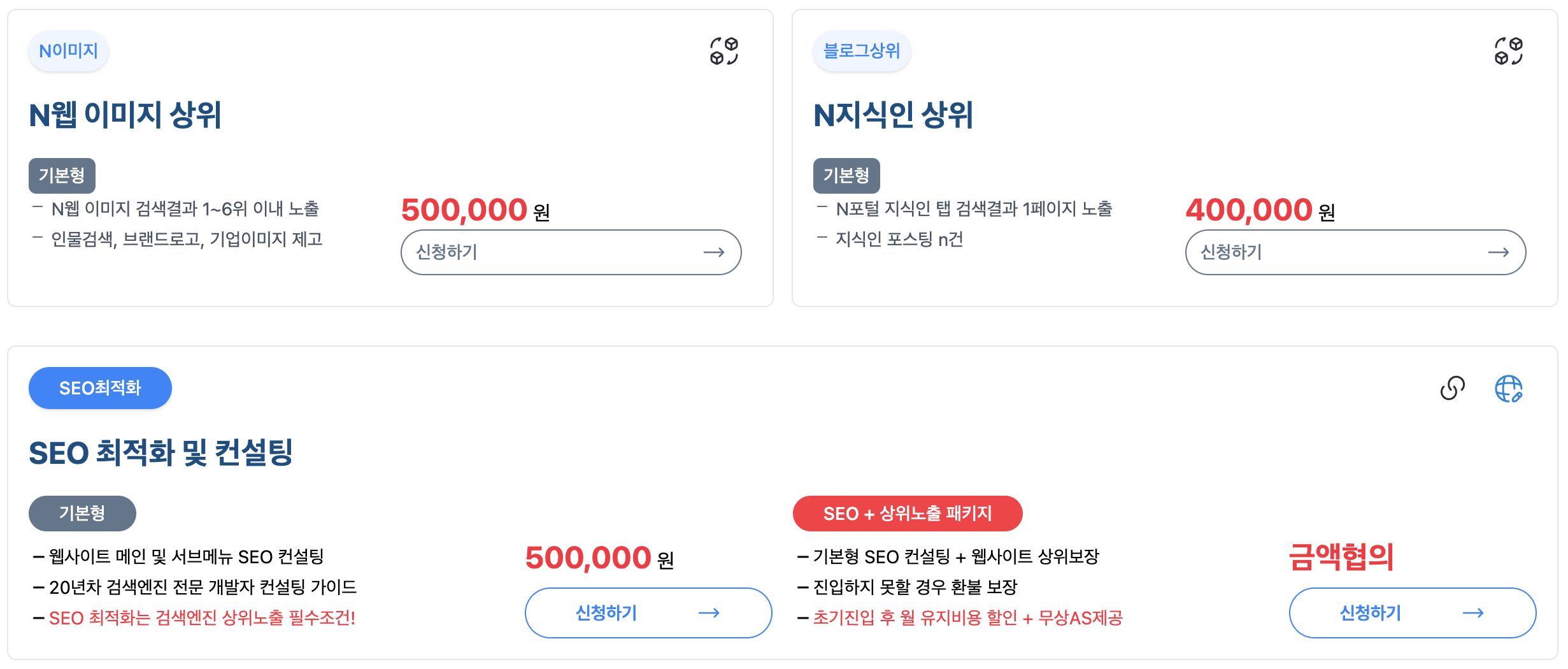
Task: Select the 블로그상위 badge
Action: (x=861, y=51)
